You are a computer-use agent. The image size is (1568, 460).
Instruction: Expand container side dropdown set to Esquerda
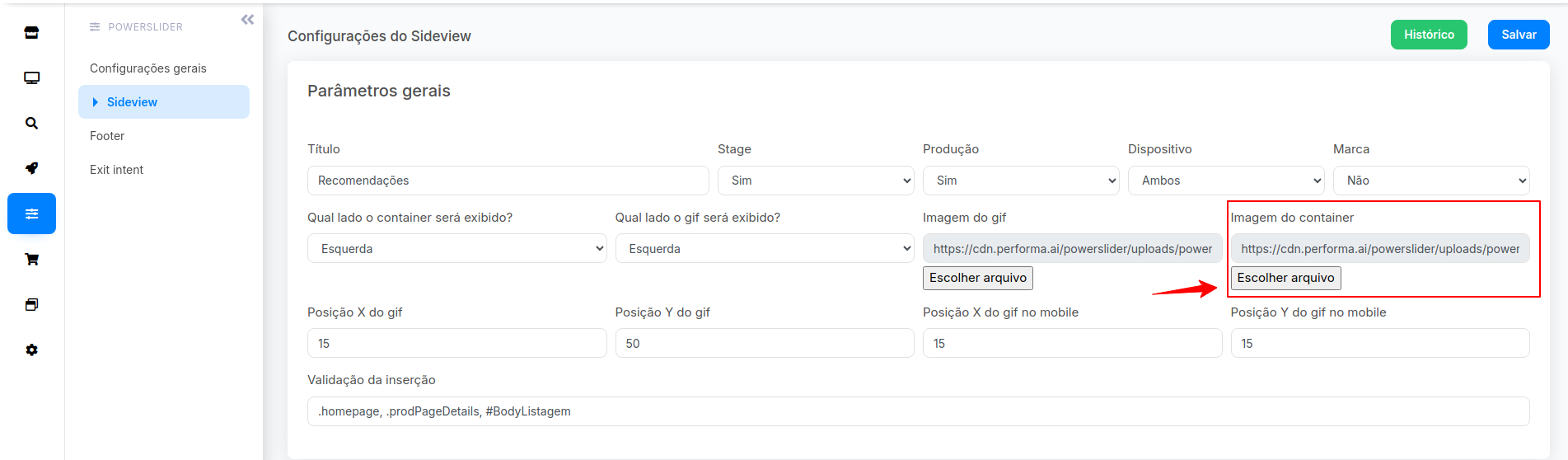pos(457,248)
